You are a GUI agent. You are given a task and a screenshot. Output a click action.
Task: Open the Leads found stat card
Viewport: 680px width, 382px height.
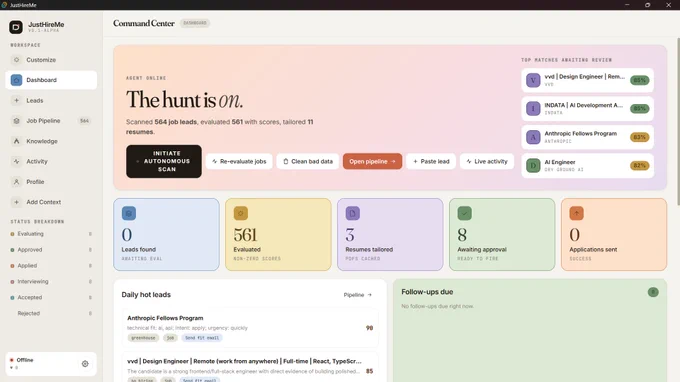(x=167, y=235)
